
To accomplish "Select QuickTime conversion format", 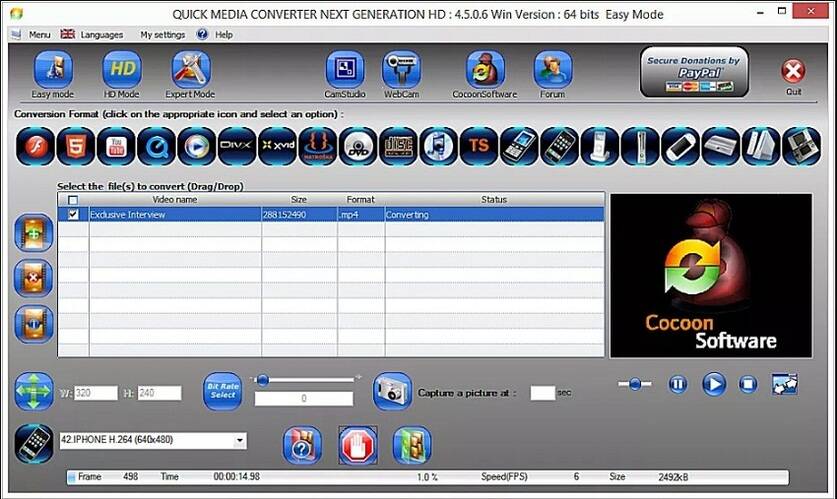I will point(156,146).
